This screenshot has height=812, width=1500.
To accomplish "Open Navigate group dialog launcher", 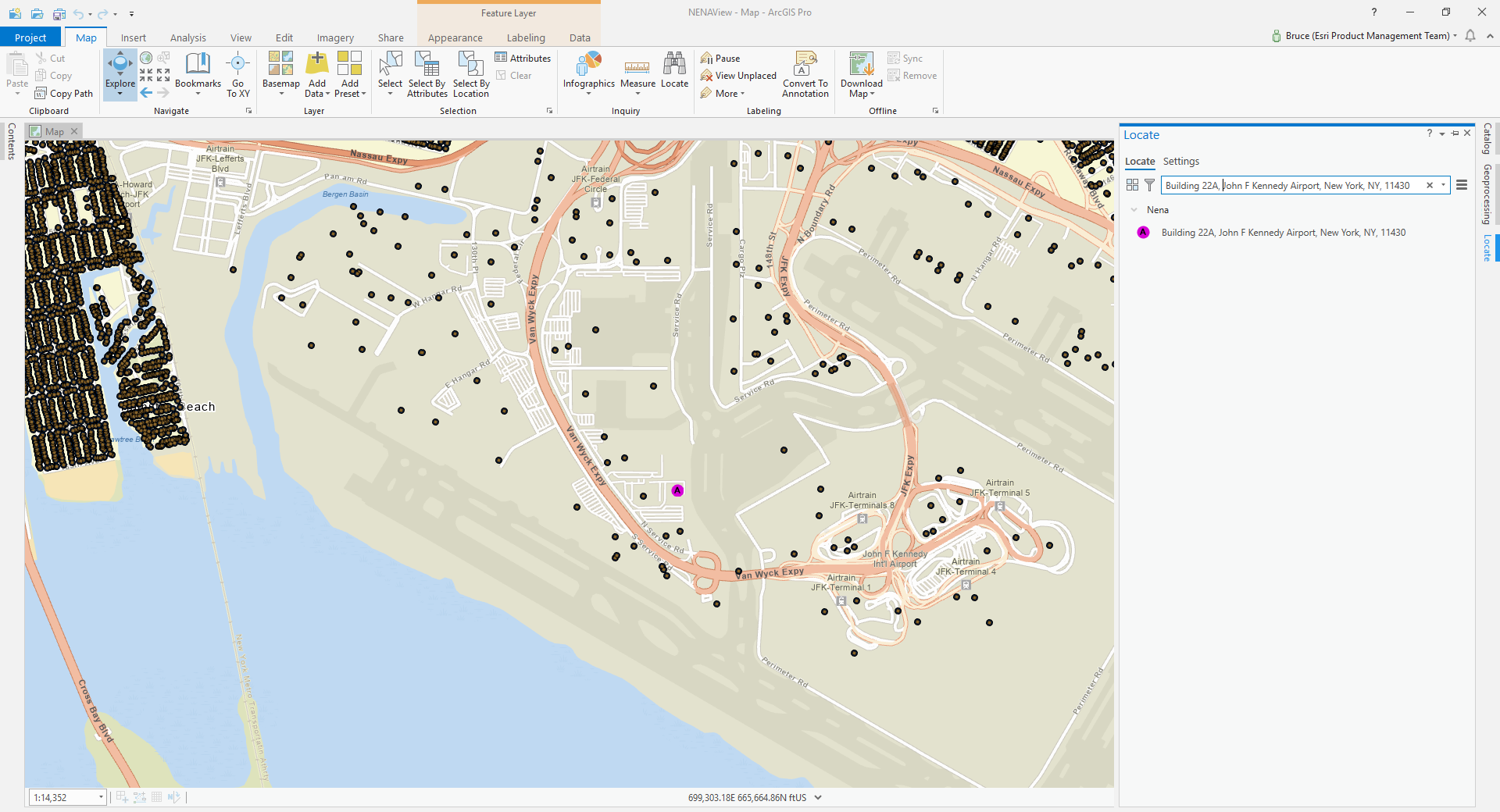I will coord(249,111).
